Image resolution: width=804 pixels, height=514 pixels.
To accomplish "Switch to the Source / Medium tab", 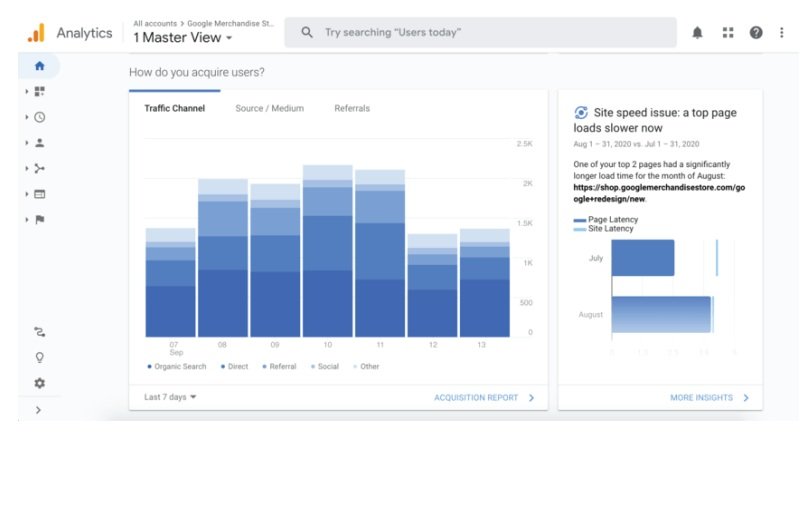I will click(269, 108).
